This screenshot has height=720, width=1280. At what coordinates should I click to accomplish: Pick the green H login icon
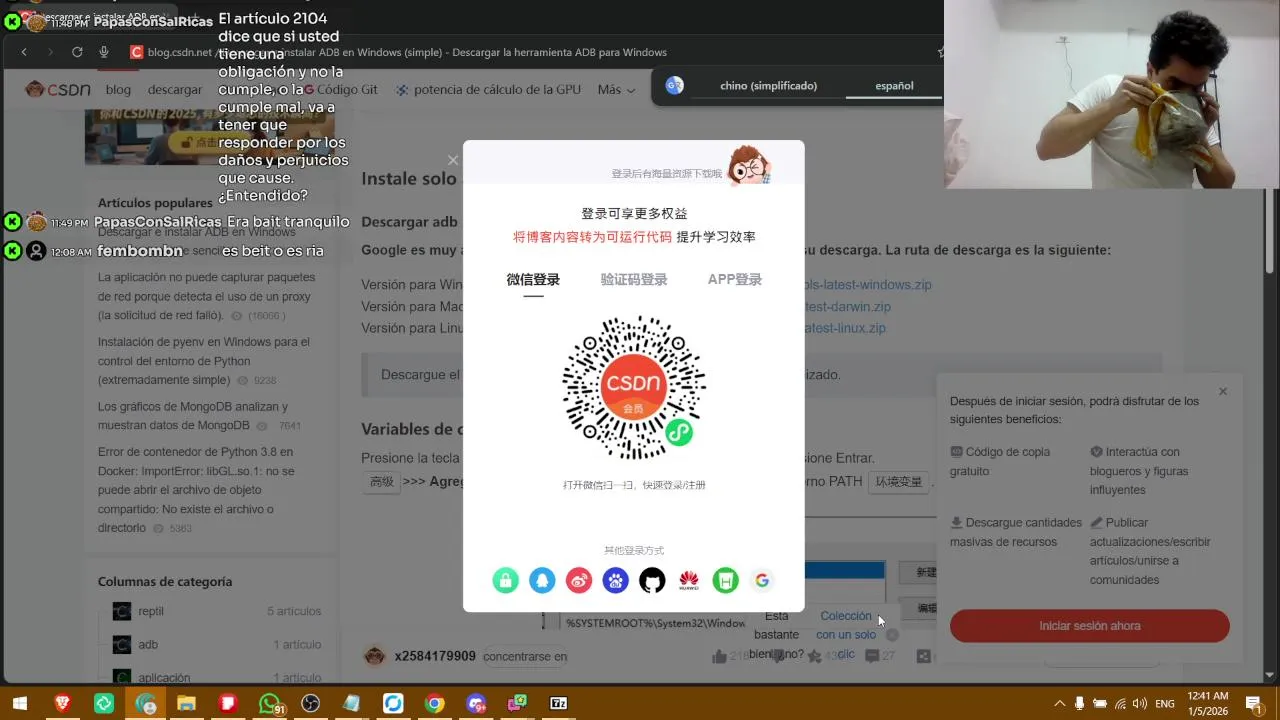[725, 580]
